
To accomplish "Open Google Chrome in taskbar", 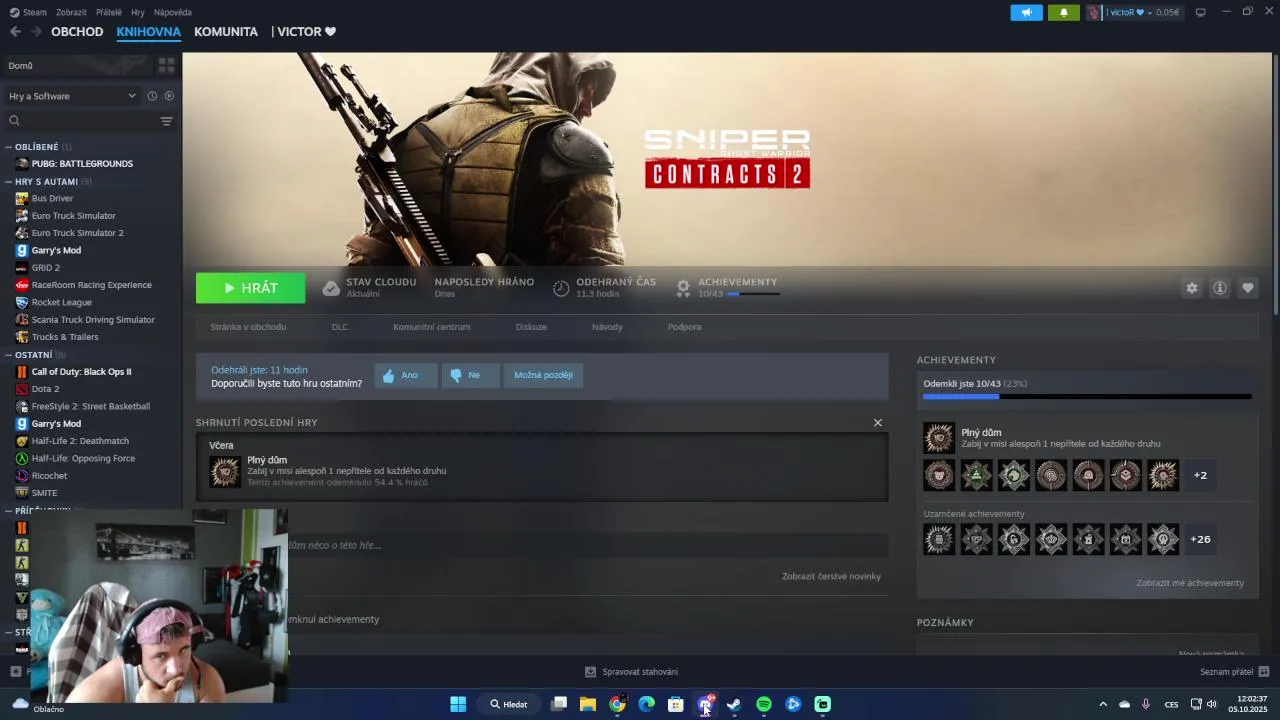I will 617,704.
